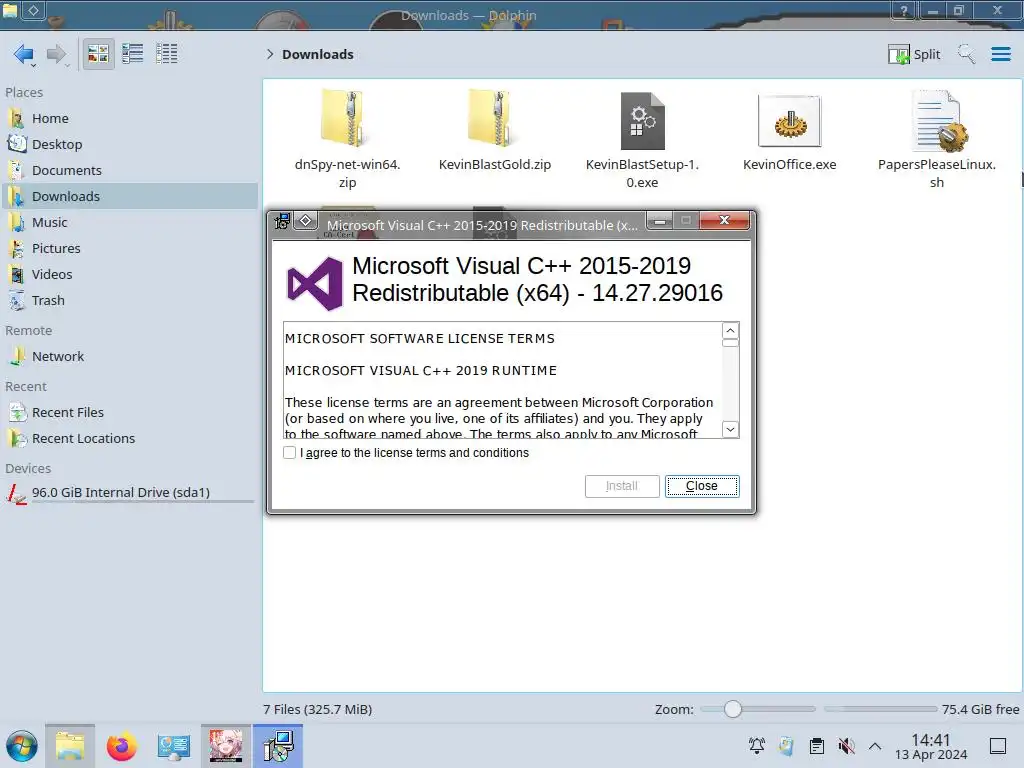The image size is (1024, 768).
Task: Open Desktop in Places panel
Action: pyautogui.click(x=129, y=144)
